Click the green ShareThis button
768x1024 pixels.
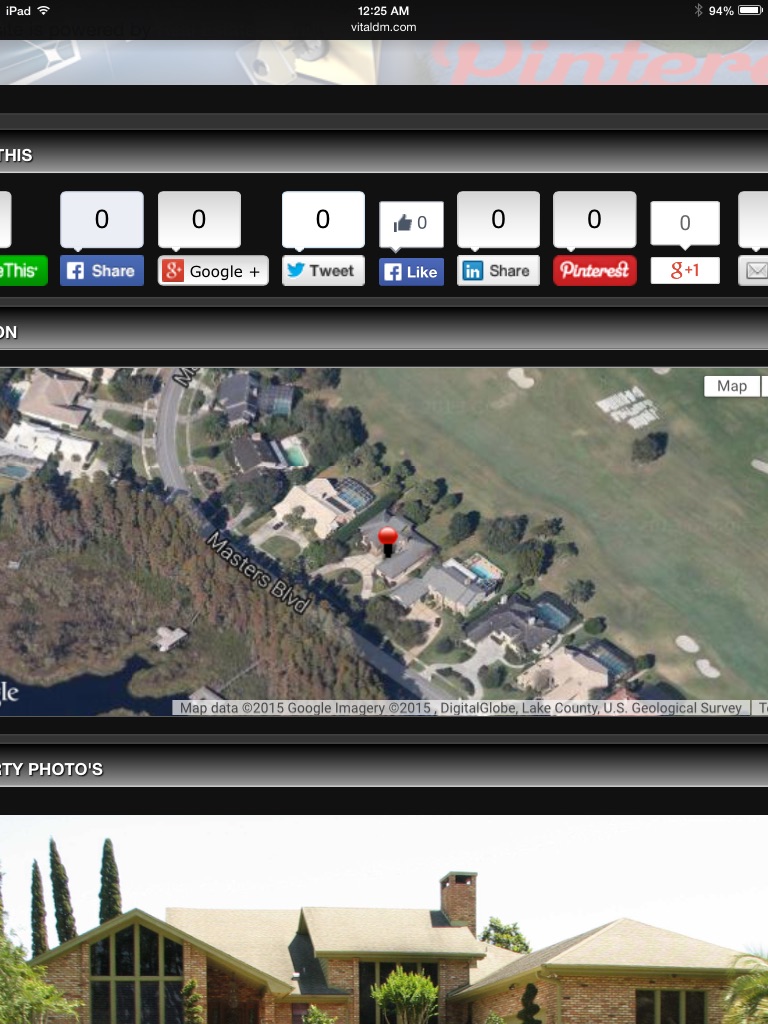24,270
